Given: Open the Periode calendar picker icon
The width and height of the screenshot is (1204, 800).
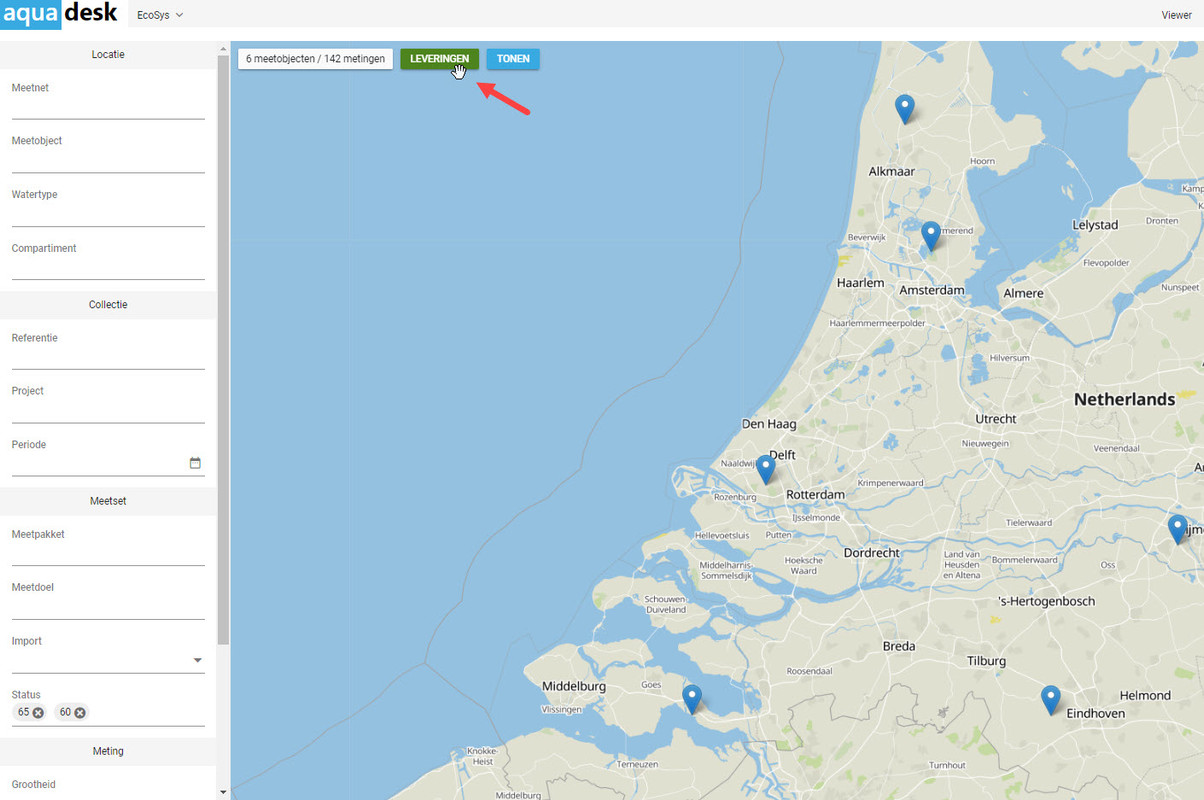Looking at the screenshot, I should [195, 463].
